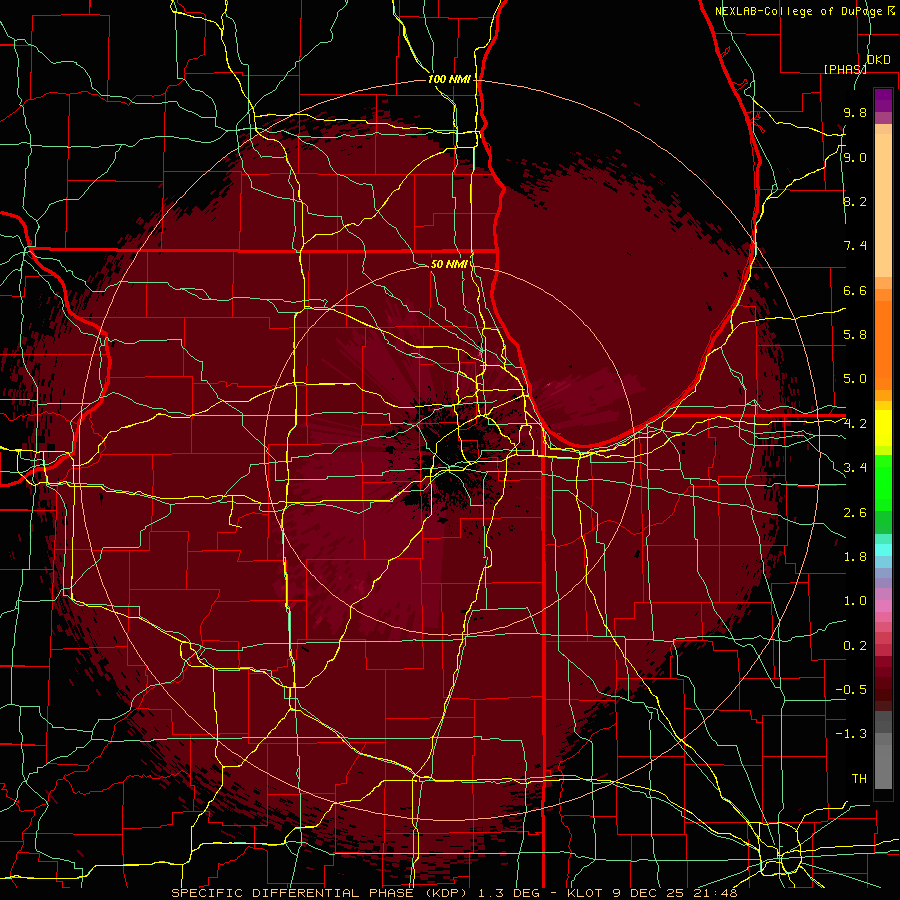Click the DKD label above the color scale
The height and width of the screenshot is (900, 900).
pyautogui.click(x=879, y=59)
